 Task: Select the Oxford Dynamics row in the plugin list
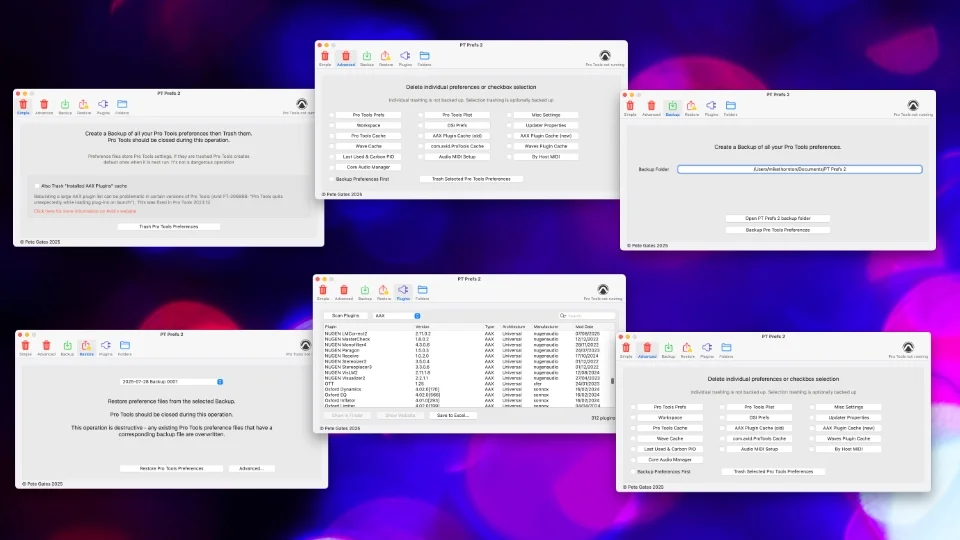[468, 389]
